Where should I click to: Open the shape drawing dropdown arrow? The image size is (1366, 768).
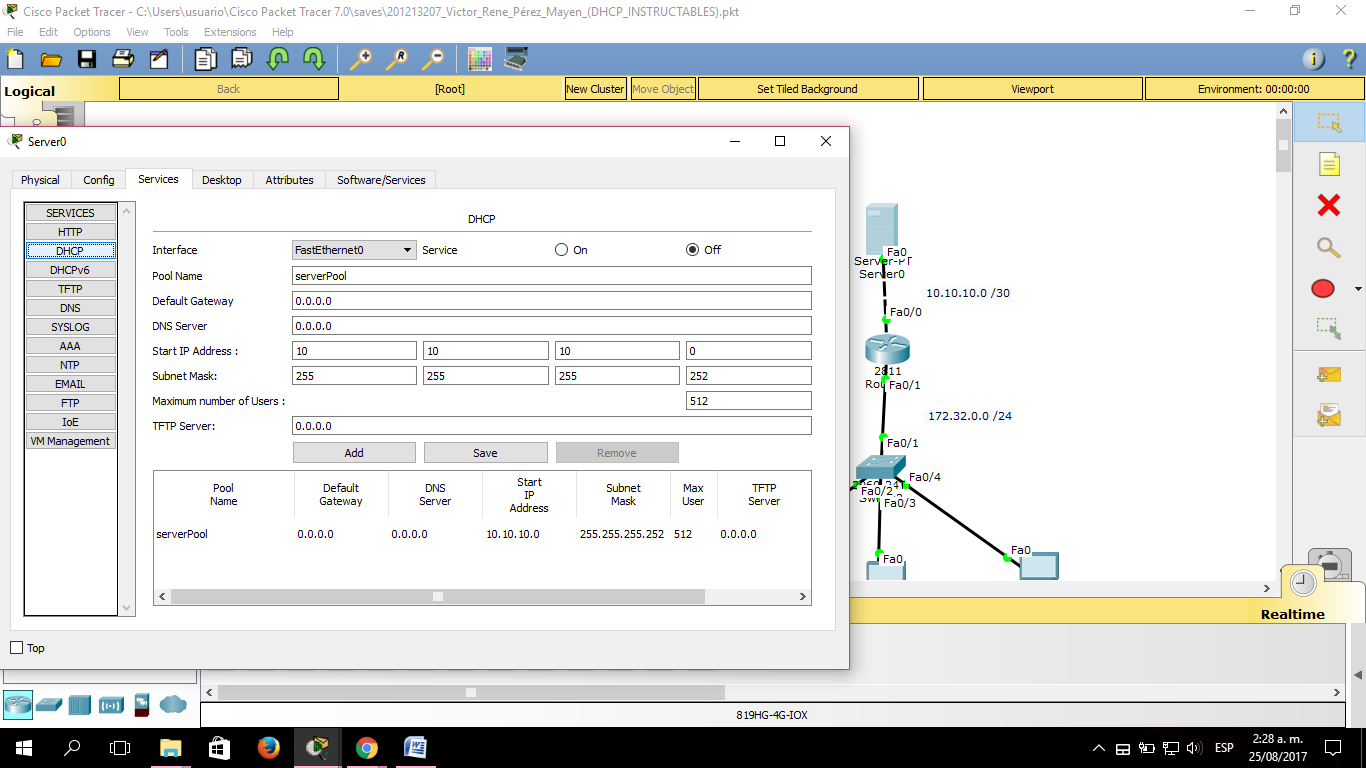tap(1358, 288)
